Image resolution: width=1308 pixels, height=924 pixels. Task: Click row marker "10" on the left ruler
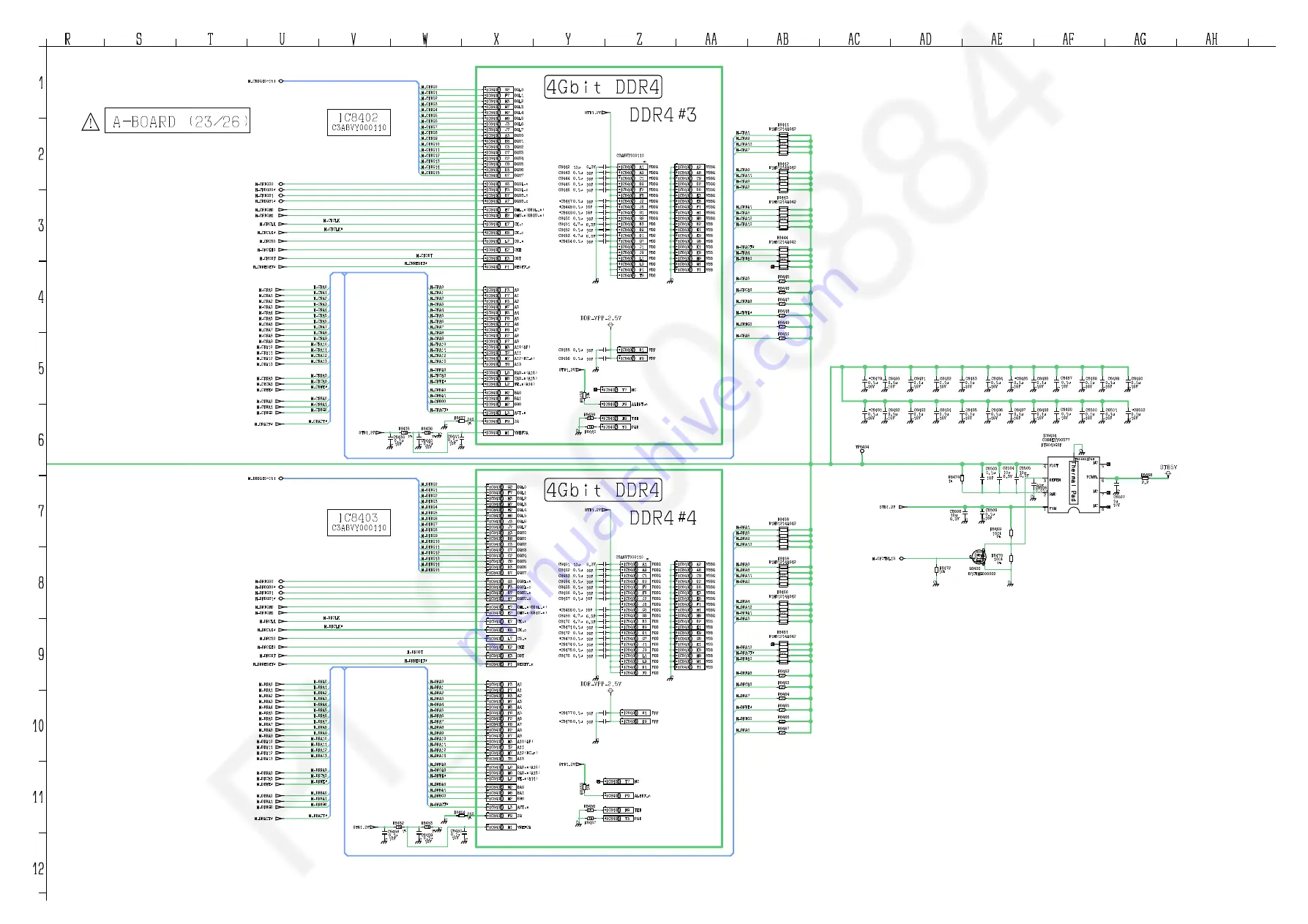click(x=38, y=726)
